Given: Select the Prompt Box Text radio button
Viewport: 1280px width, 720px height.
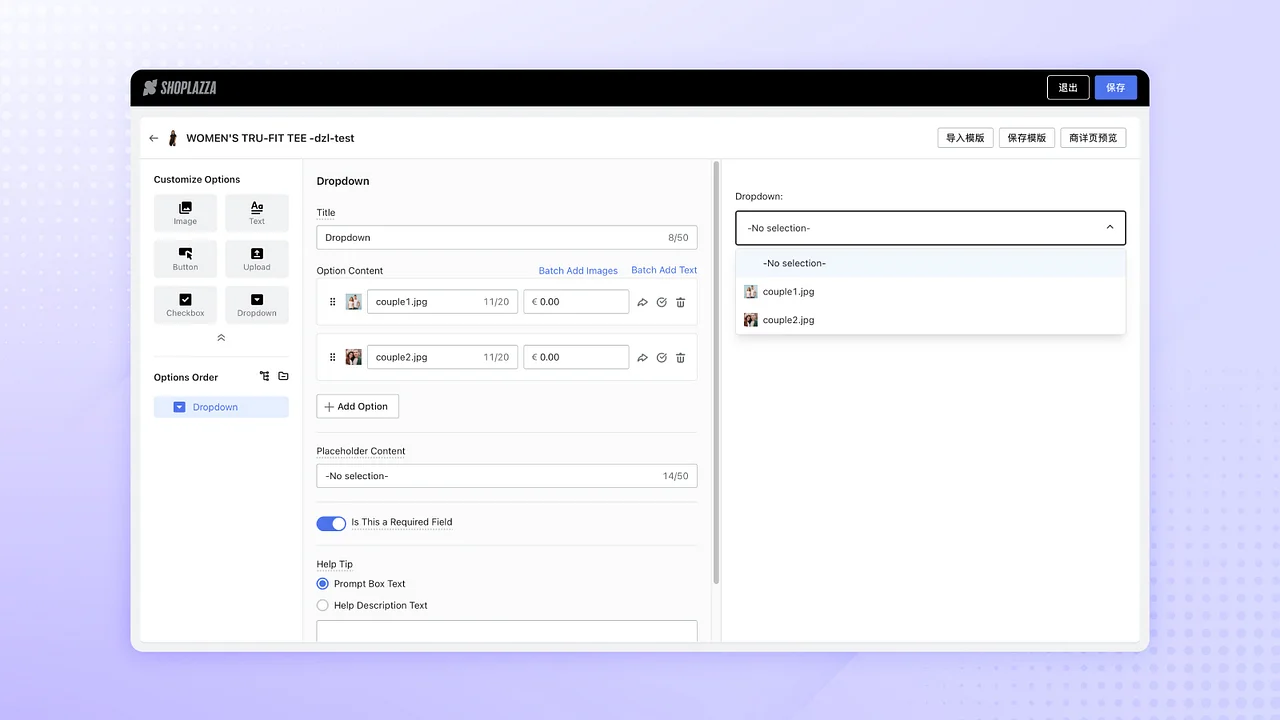Looking at the screenshot, I should (x=323, y=583).
